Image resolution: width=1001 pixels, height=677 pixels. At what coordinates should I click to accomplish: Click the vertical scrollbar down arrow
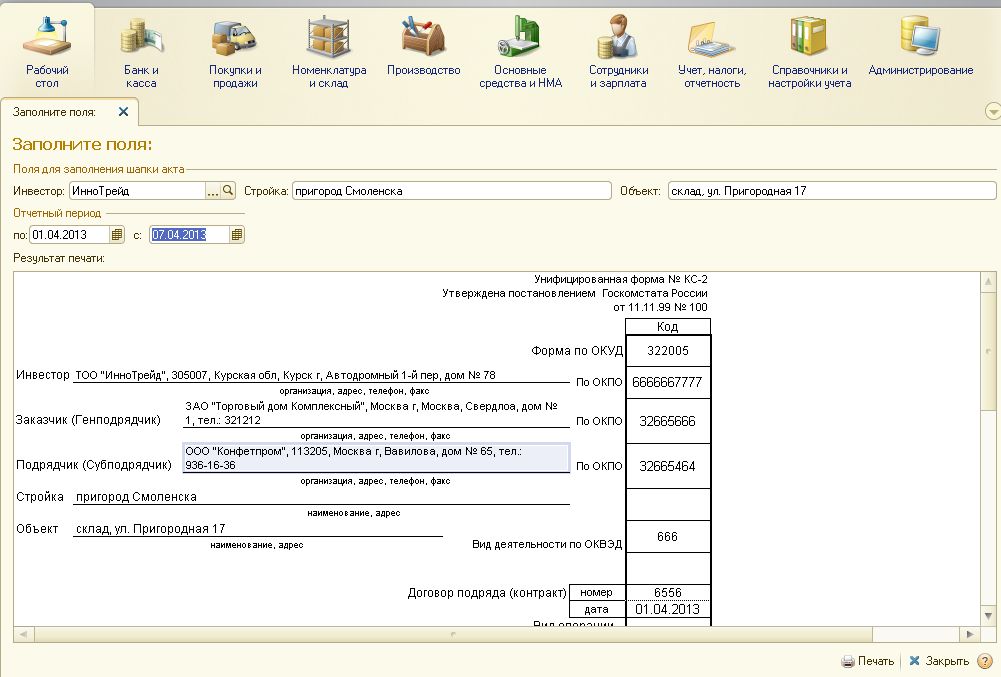(x=988, y=616)
